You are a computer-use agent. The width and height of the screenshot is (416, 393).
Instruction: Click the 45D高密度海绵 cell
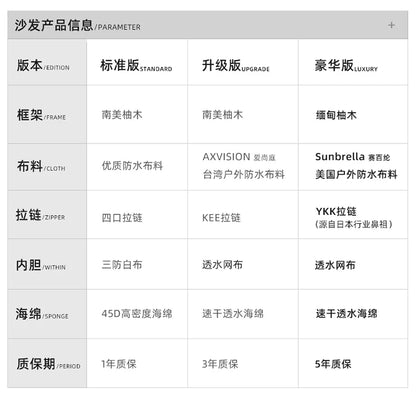pos(137,314)
